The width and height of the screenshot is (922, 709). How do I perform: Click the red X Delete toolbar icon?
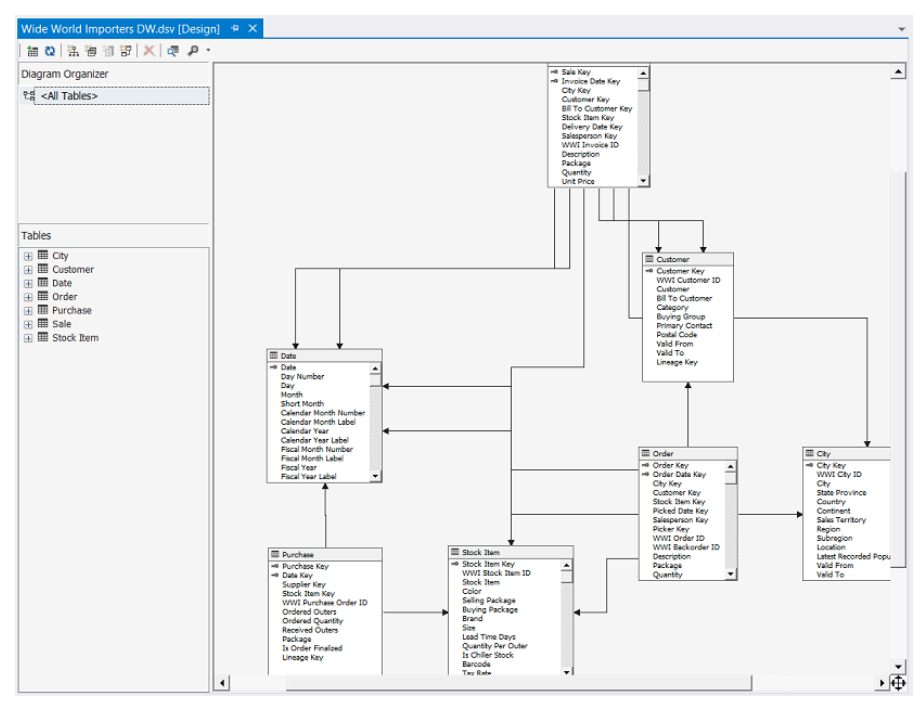[x=149, y=51]
